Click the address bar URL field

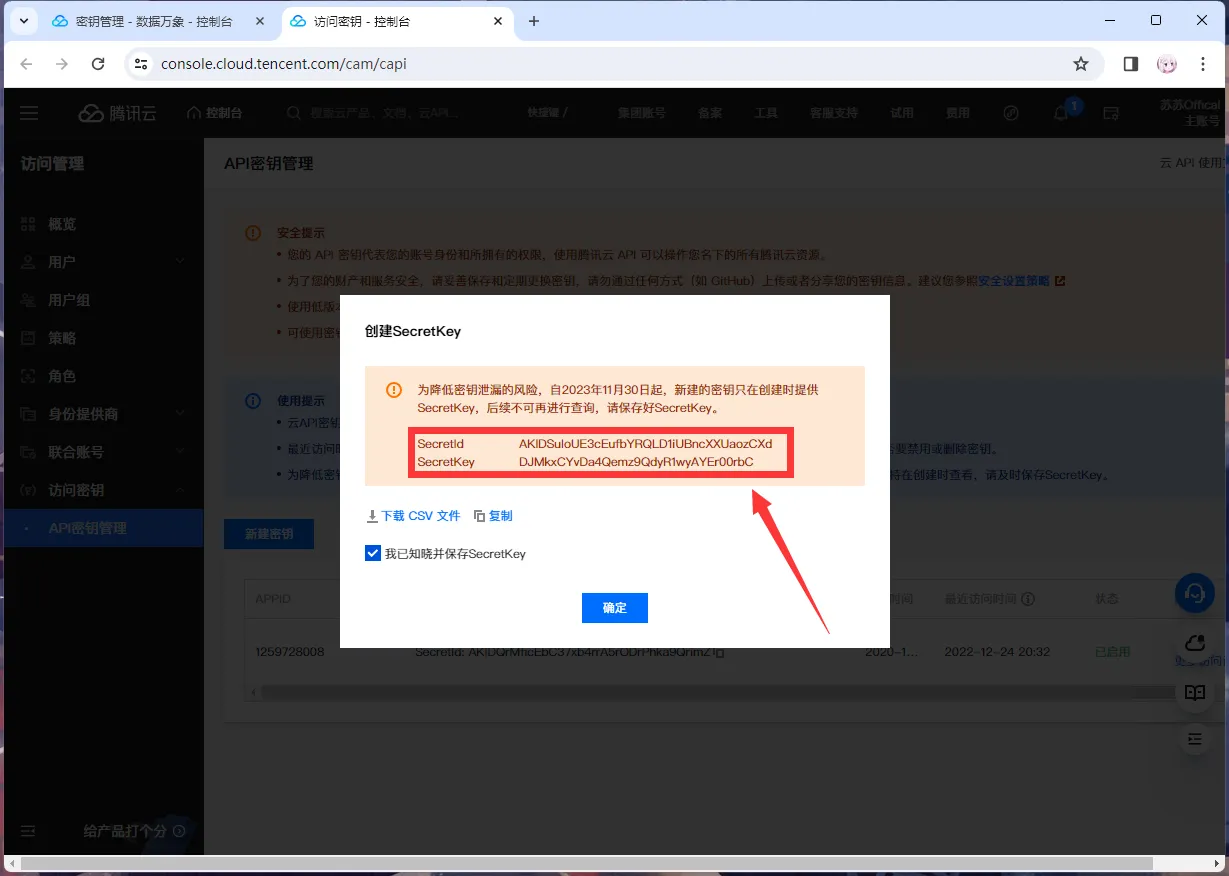coord(600,64)
